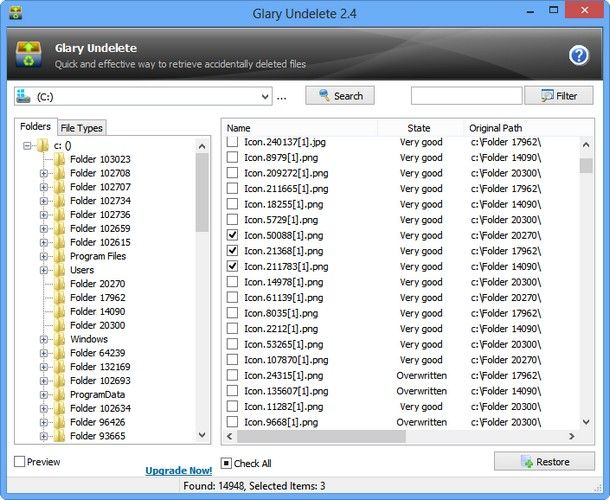Expand ProgramData tree node
The height and width of the screenshot is (500, 610).
click(44, 395)
